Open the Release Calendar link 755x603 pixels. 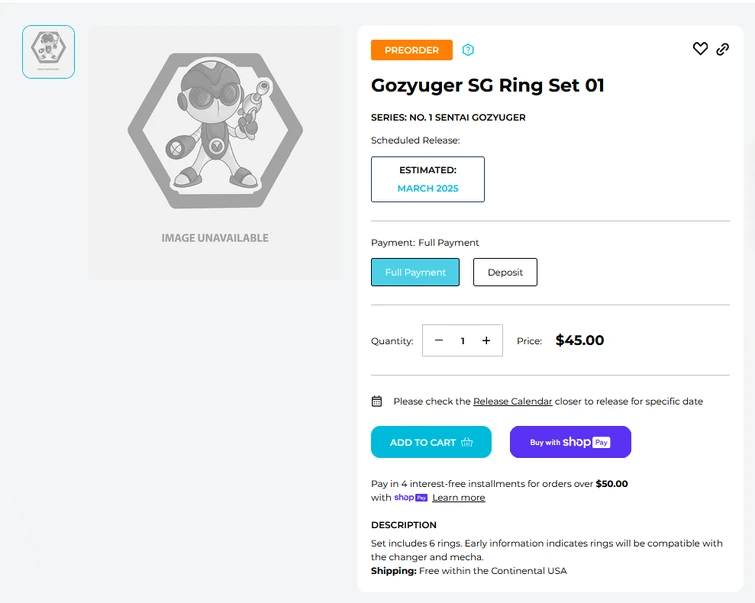[512, 401]
